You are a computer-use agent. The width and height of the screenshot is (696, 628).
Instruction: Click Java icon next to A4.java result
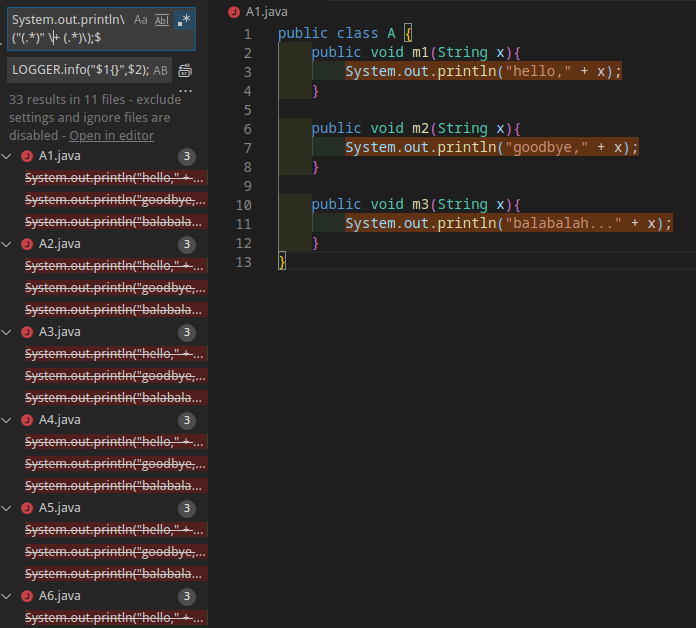(27, 420)
